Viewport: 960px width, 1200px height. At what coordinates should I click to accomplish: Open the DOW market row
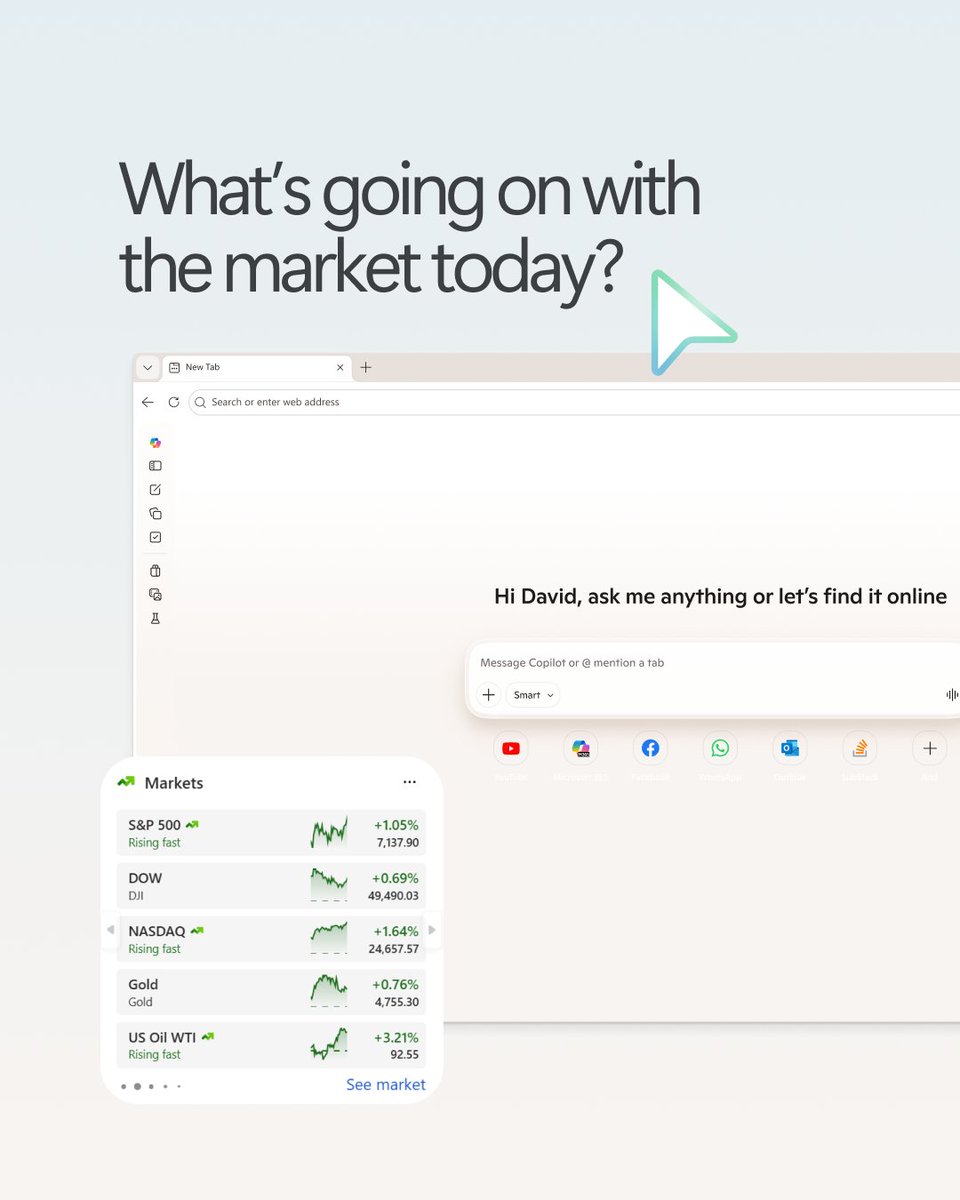tap(271, 886)
